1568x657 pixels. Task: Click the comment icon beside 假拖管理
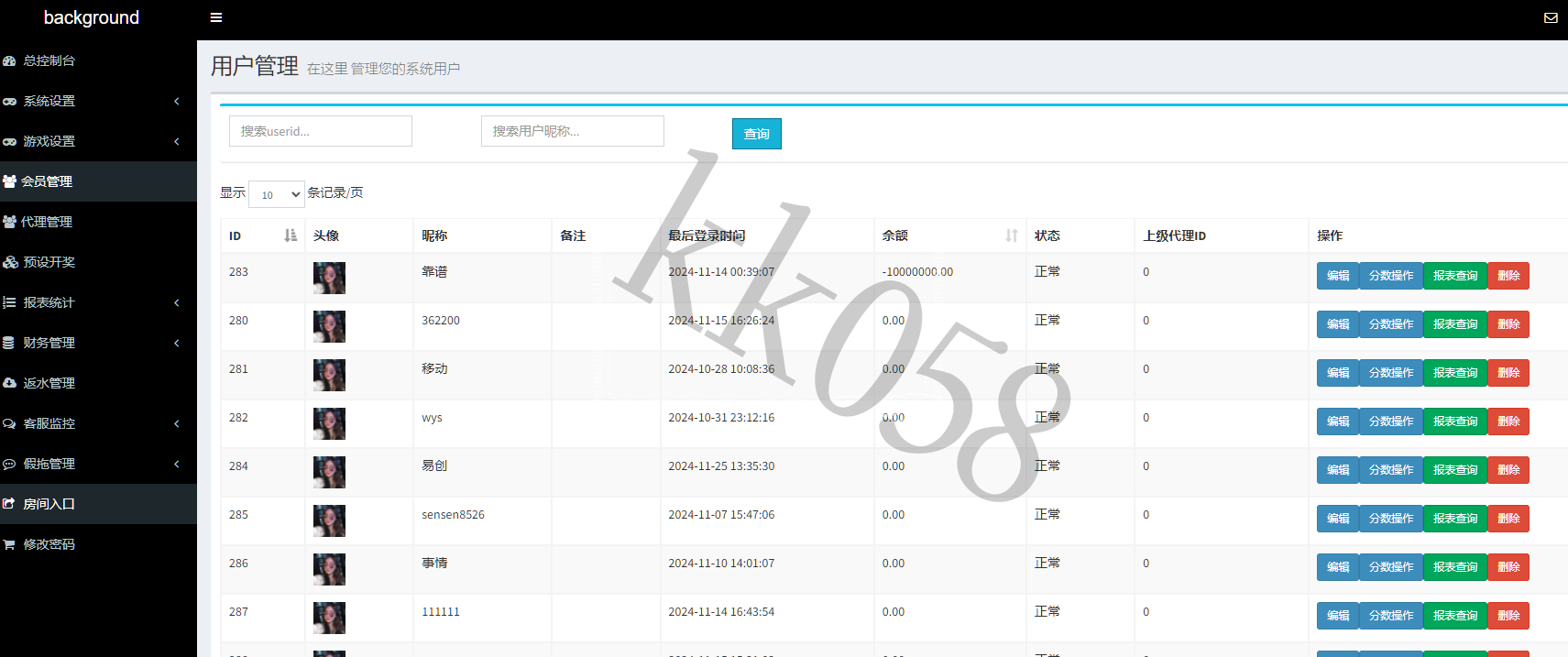point(9,464)
